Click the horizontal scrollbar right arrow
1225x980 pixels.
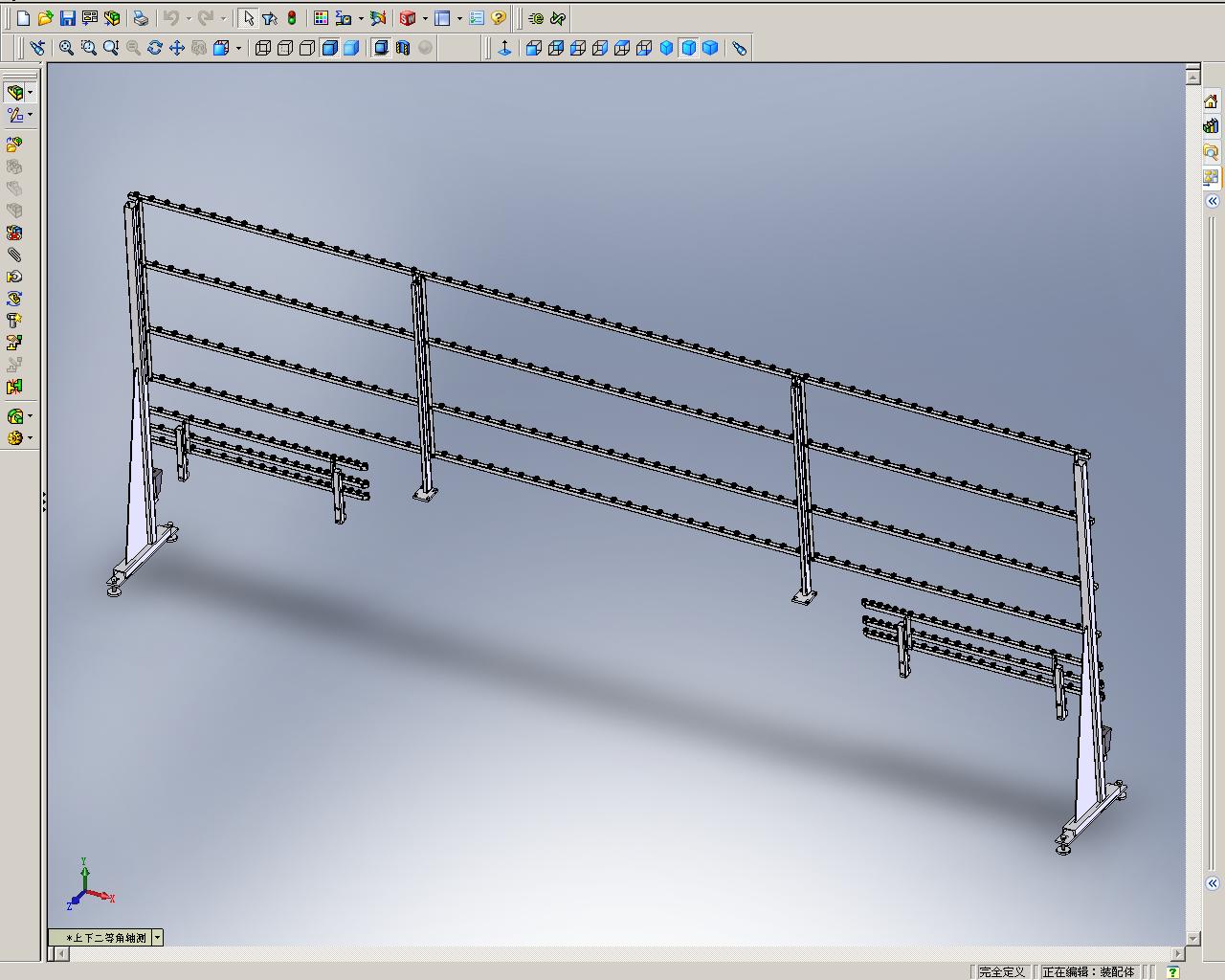pos(1177,953)
